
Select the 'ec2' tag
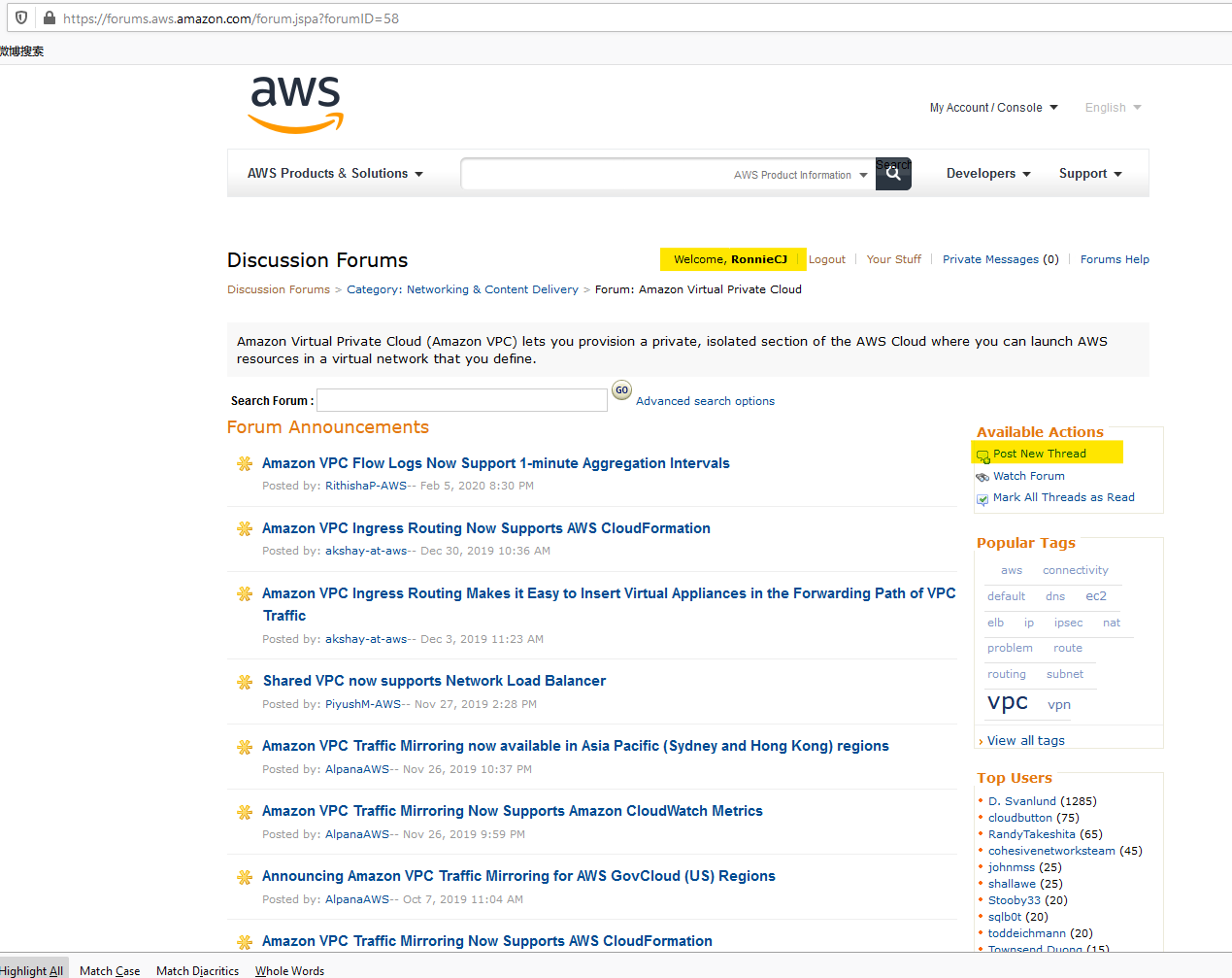tap(1096, 596)
